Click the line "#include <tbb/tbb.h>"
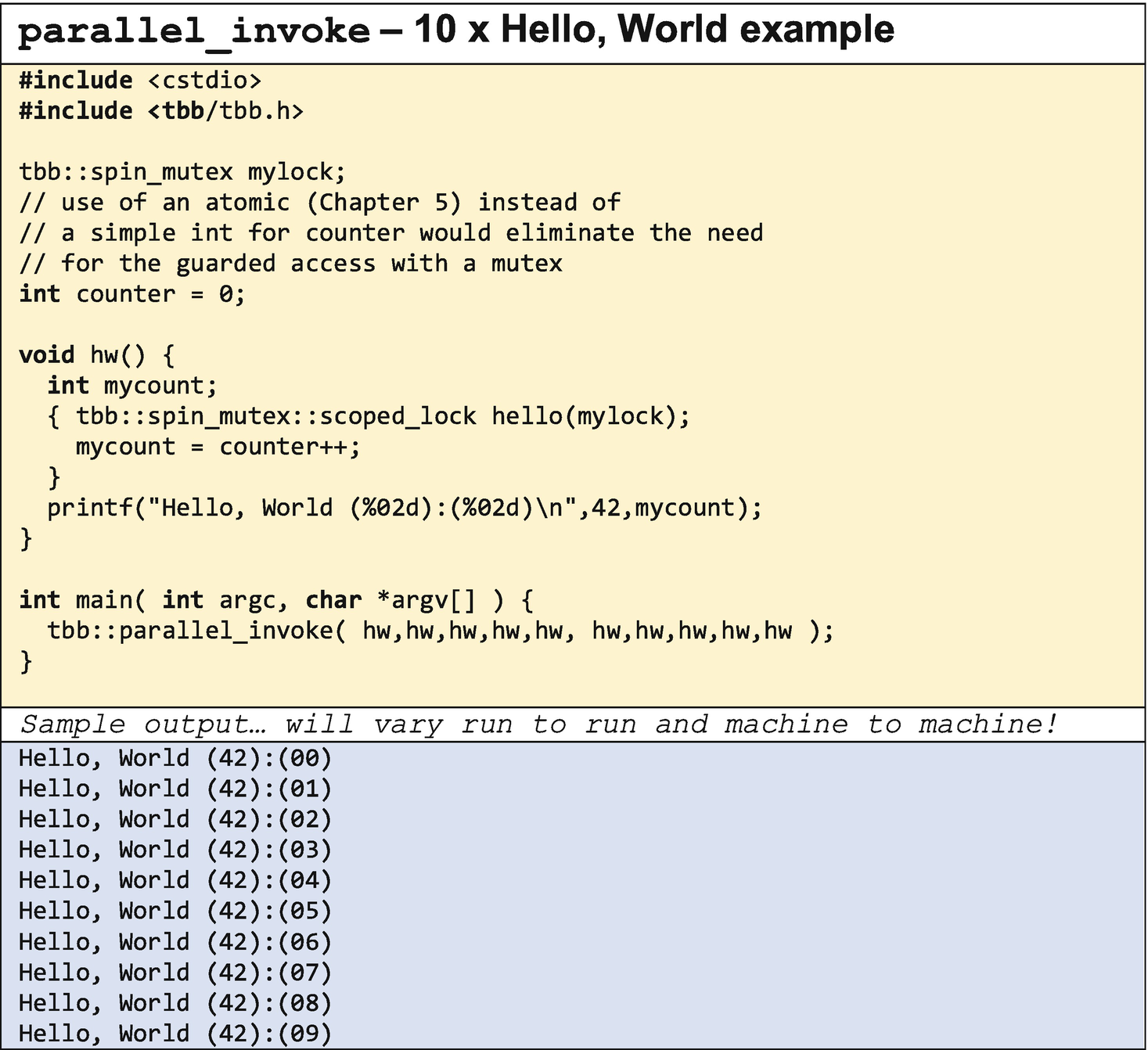The width and height of the screenshot is (1148, 1050). [161, 111]
